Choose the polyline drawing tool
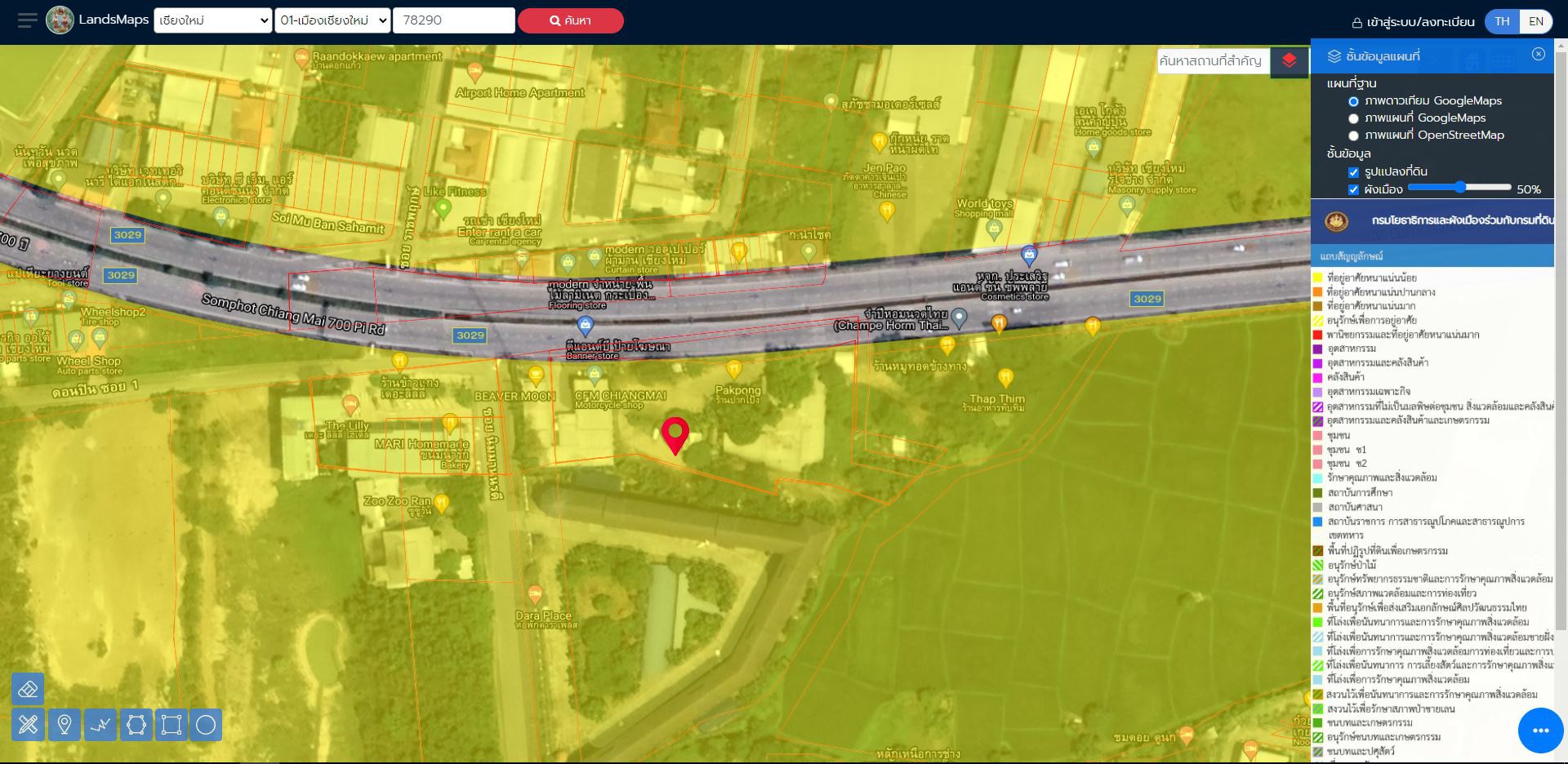 coord(100,725)
